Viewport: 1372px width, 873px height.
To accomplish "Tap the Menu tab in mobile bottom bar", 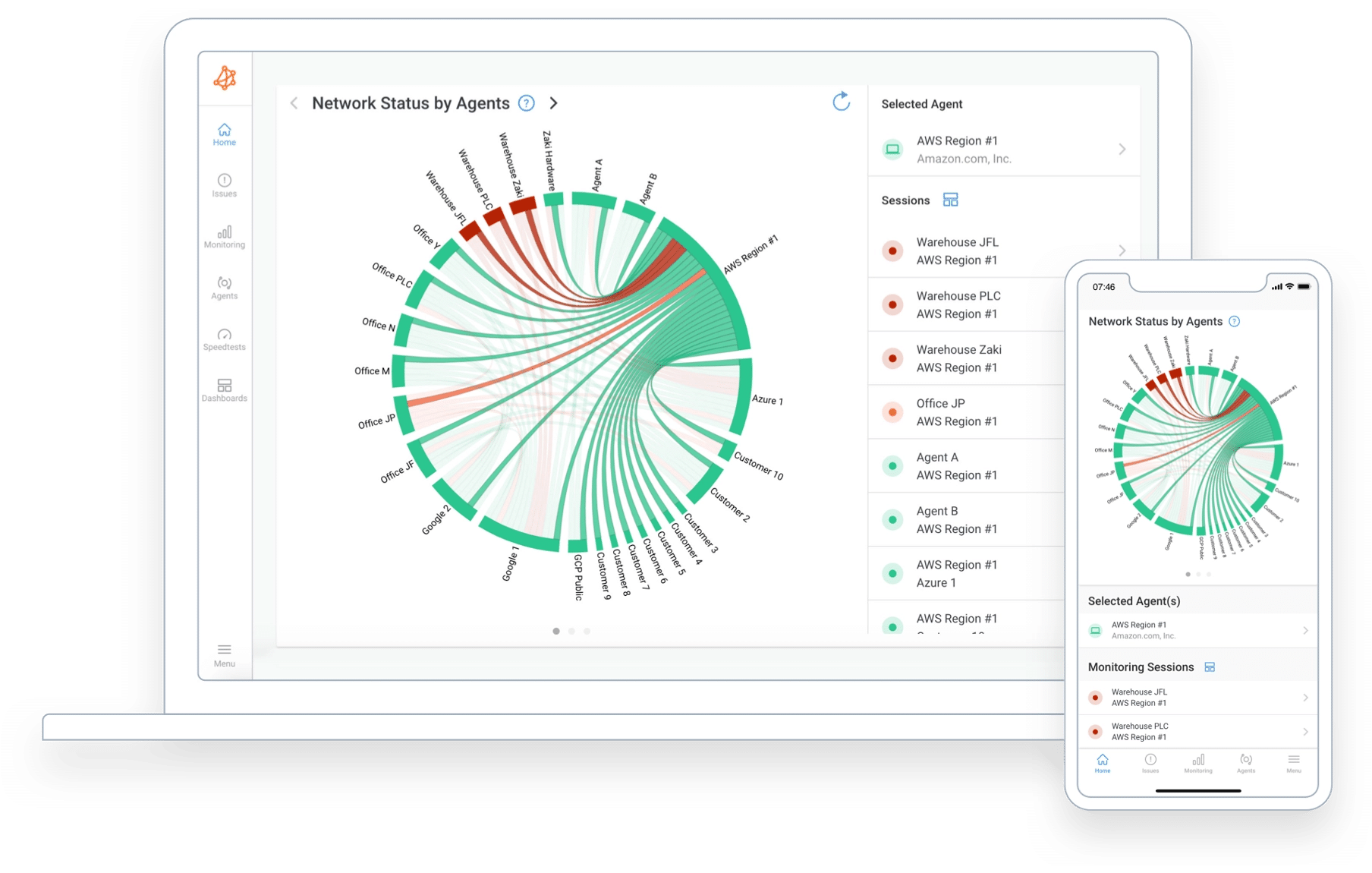I will coord(1293,763).
